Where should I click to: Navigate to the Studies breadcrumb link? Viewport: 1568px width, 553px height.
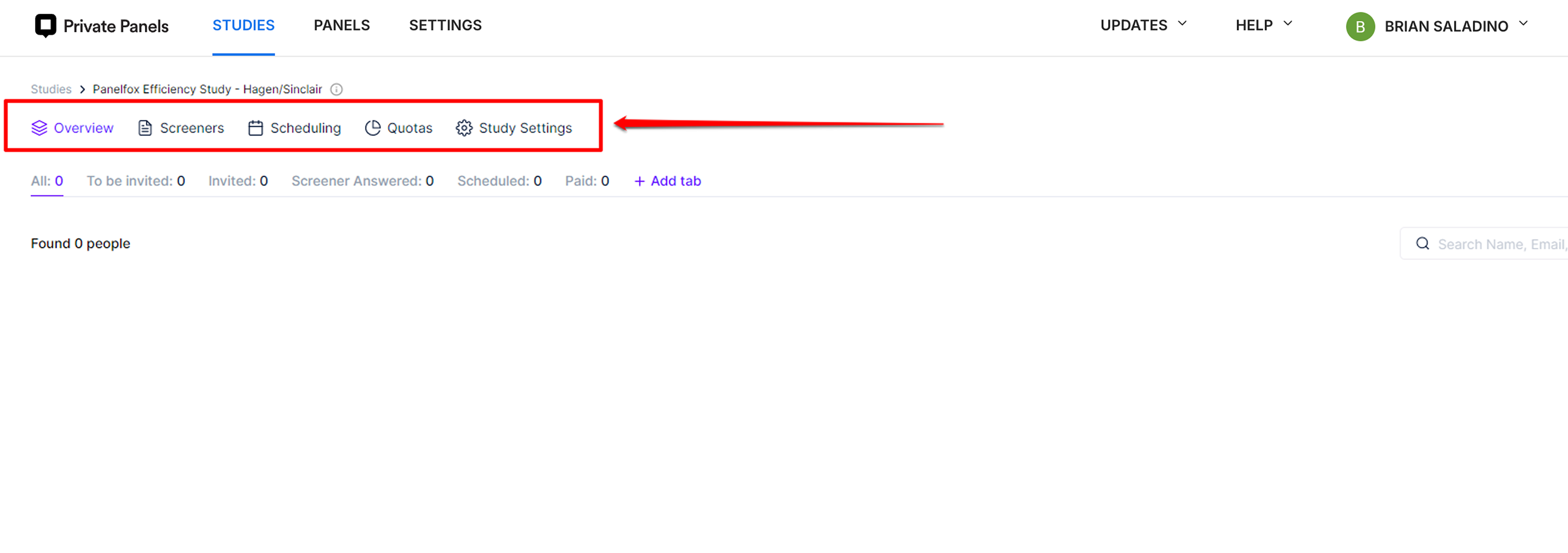51,89
